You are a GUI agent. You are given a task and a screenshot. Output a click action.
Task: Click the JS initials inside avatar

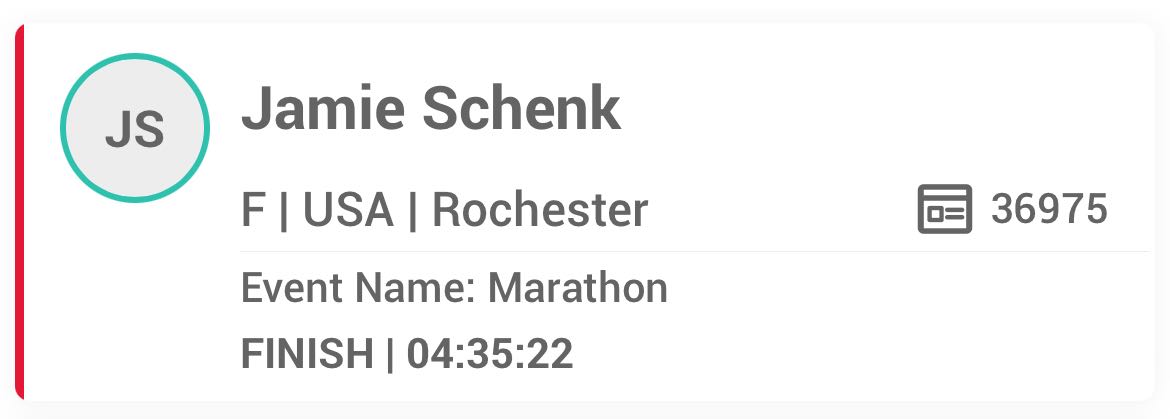135,129
